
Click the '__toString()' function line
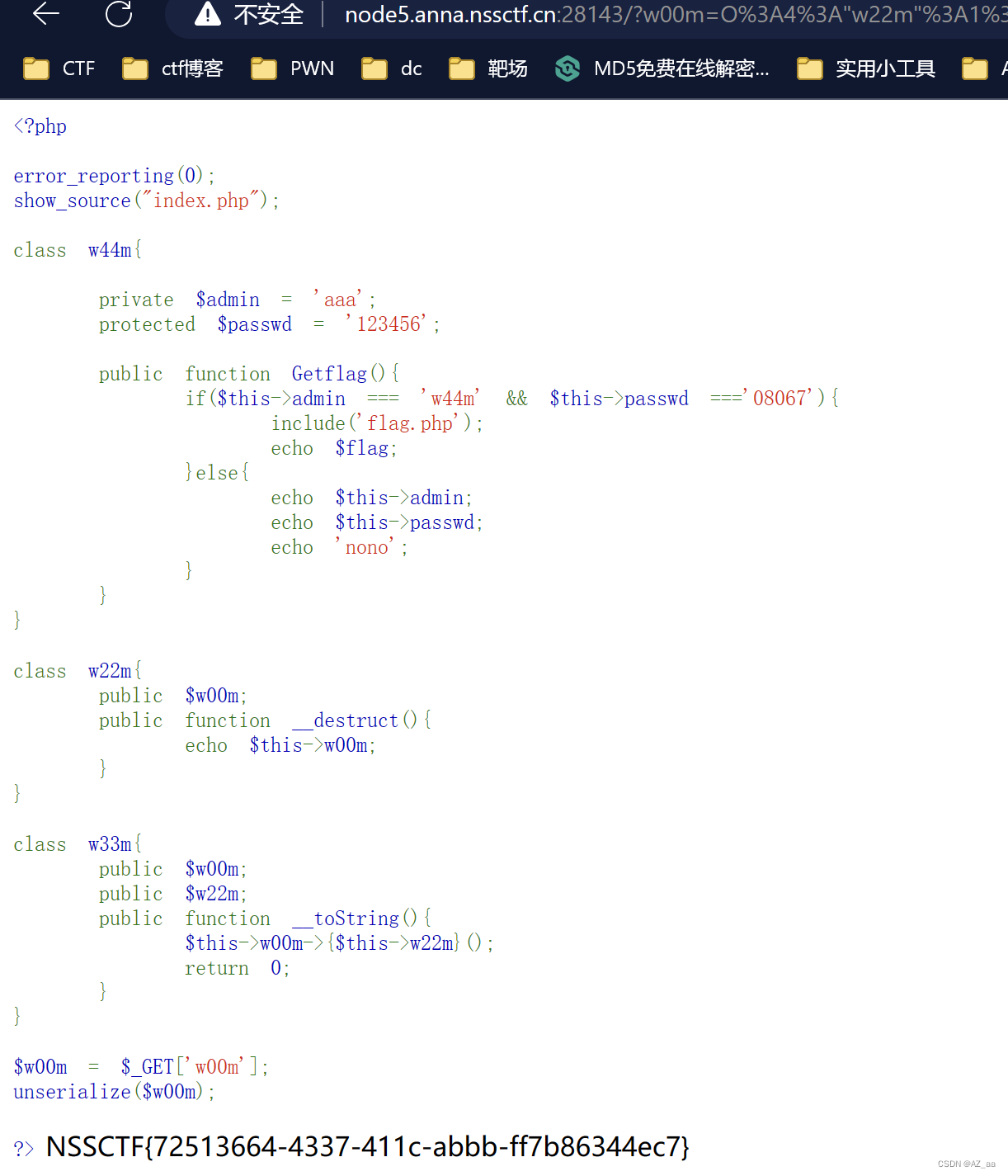coord(265,919)
